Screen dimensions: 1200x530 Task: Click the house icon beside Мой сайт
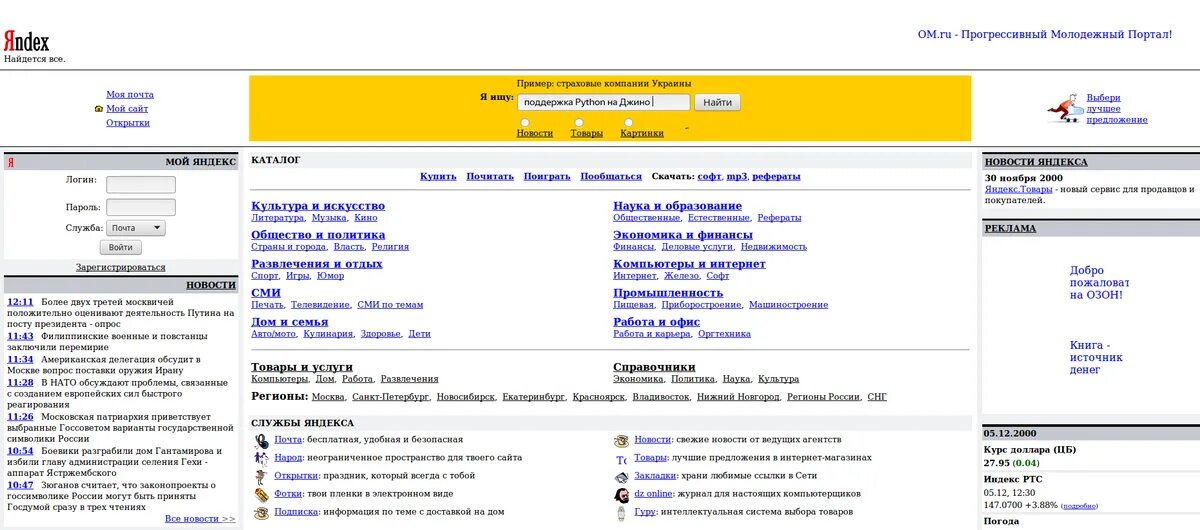pyautogui.click(x=99, y=108)
